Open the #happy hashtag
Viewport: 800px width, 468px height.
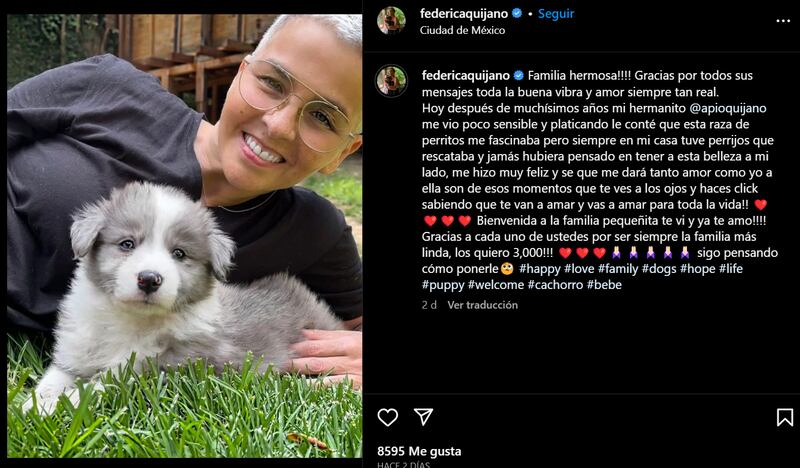click(540, 268)
